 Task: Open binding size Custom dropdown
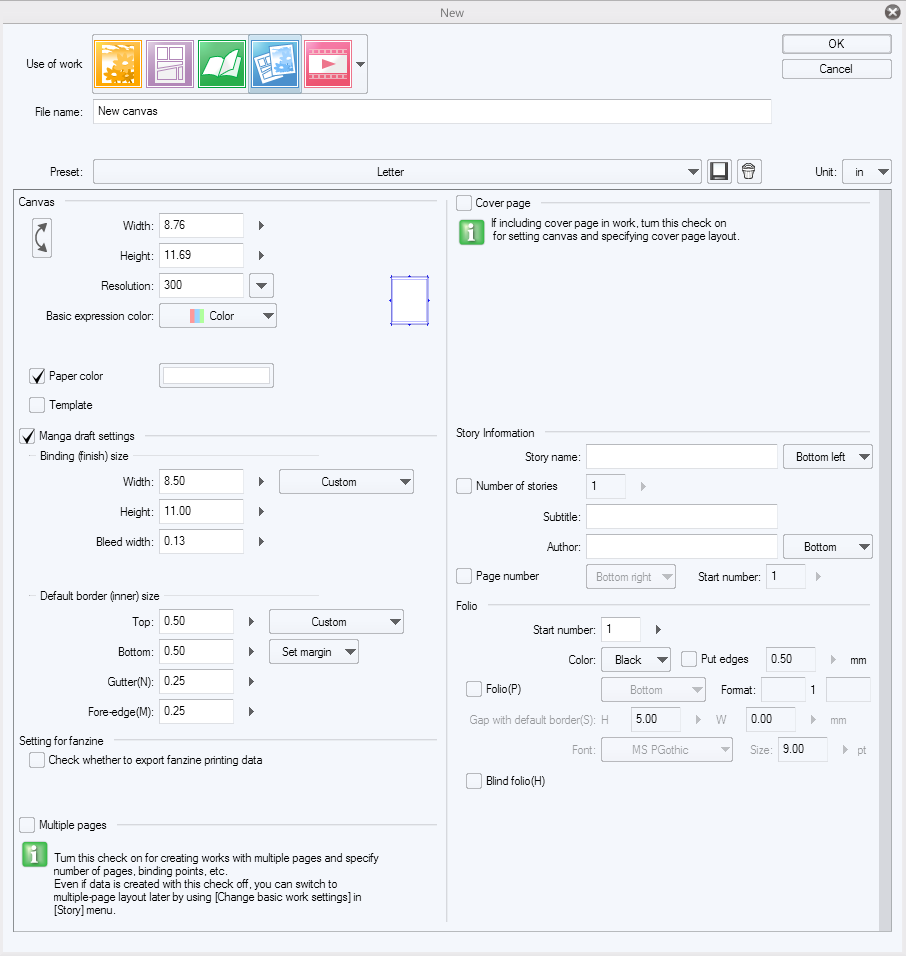click(346, 482)
